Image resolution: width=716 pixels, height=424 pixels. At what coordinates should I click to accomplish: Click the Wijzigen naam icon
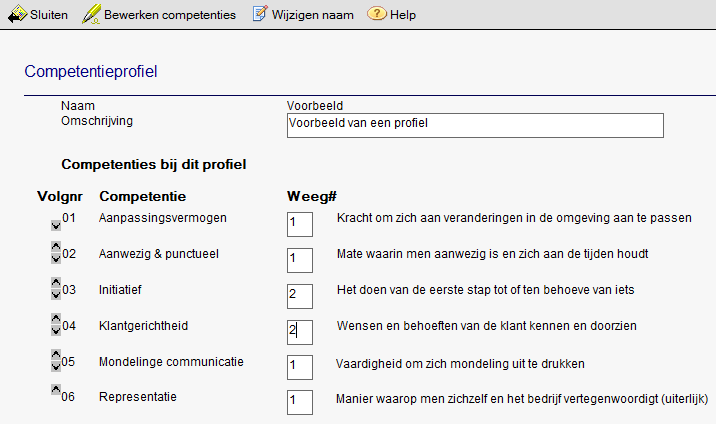coord(259,15)
